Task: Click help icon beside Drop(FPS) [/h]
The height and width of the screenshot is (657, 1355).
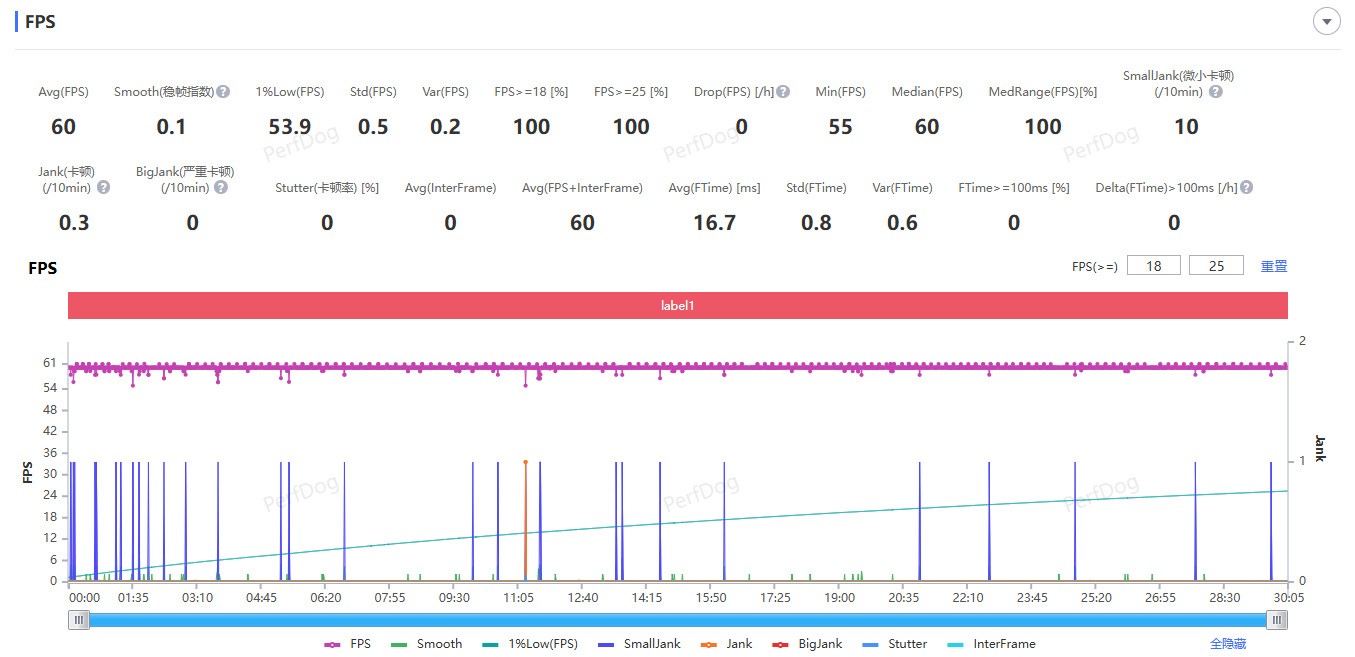Action: (783, 92)
